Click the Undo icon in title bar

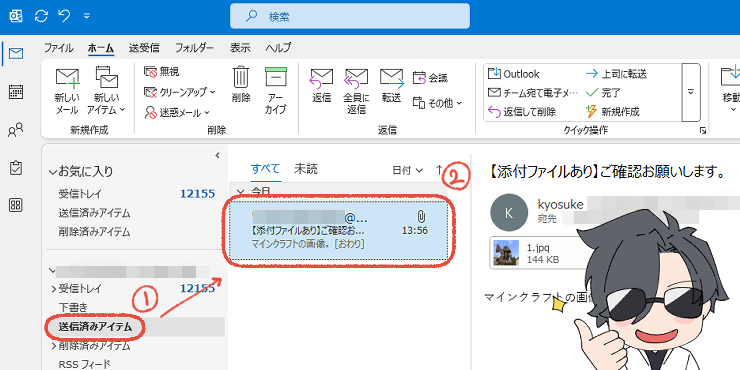tap(64, 16)
